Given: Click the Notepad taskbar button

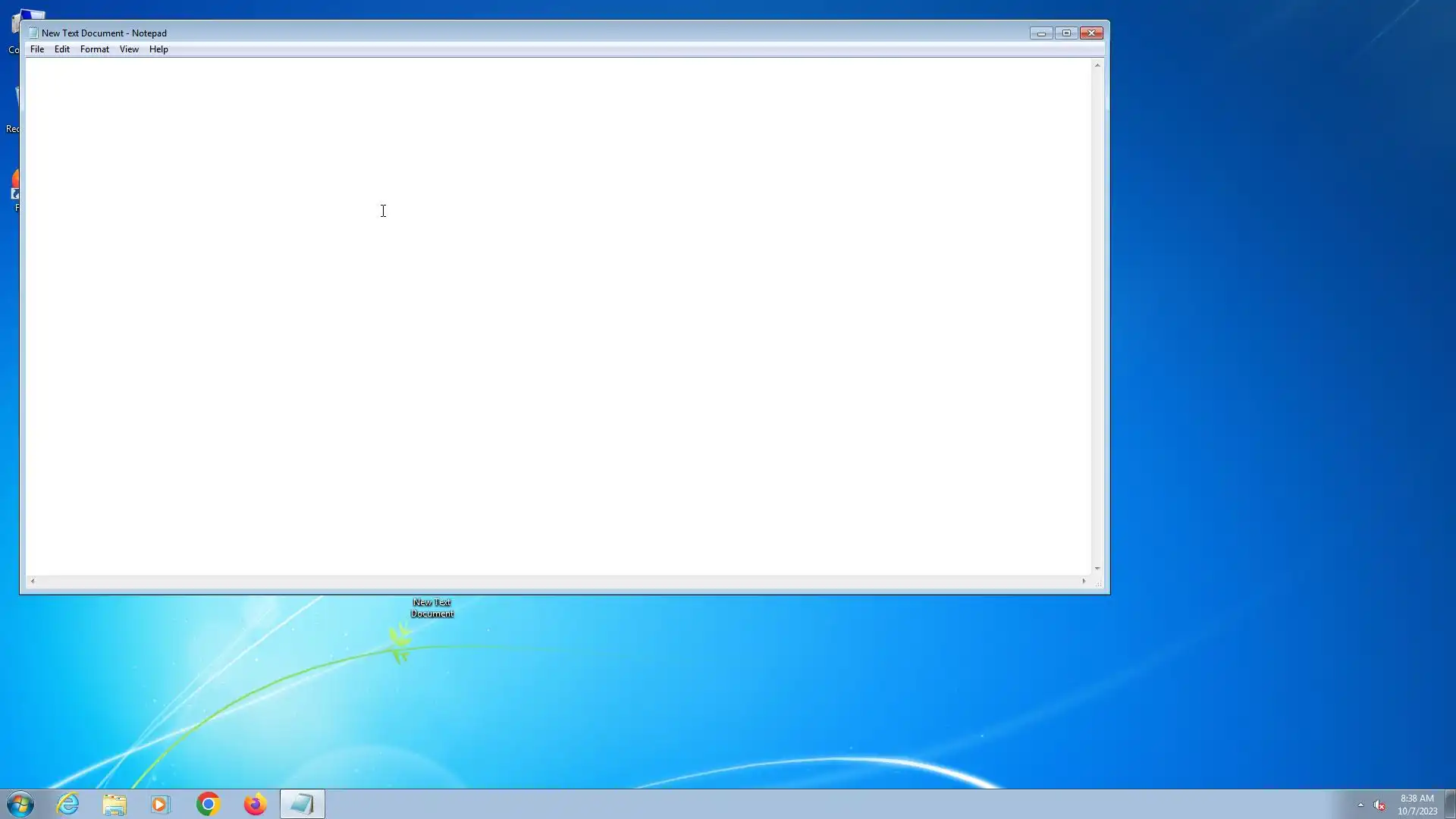Looking at the screenshot, I should click(303, 804).
